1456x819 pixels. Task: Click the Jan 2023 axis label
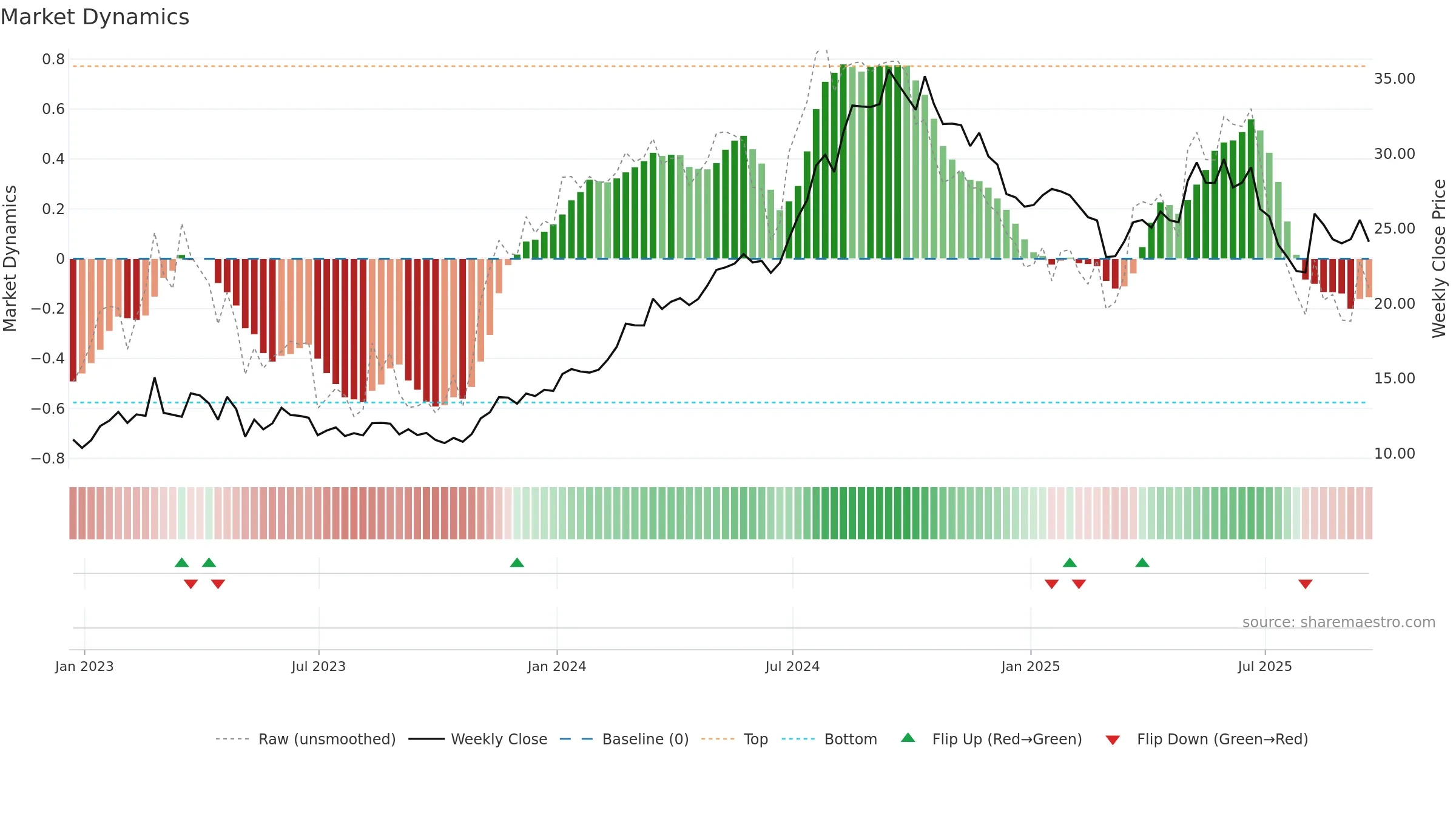coord(84,666)
